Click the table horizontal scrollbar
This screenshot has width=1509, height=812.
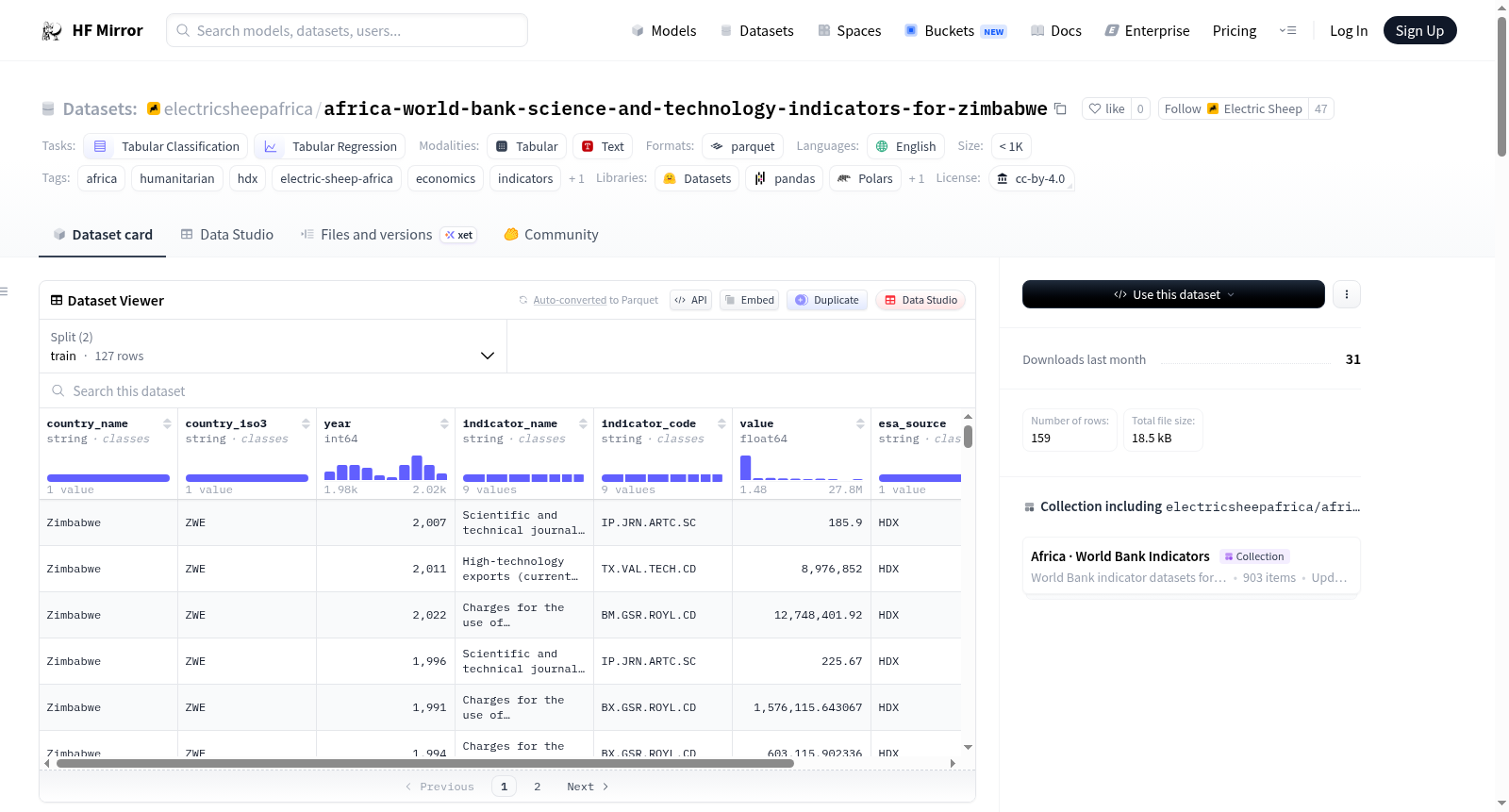[x=424, y=763]
